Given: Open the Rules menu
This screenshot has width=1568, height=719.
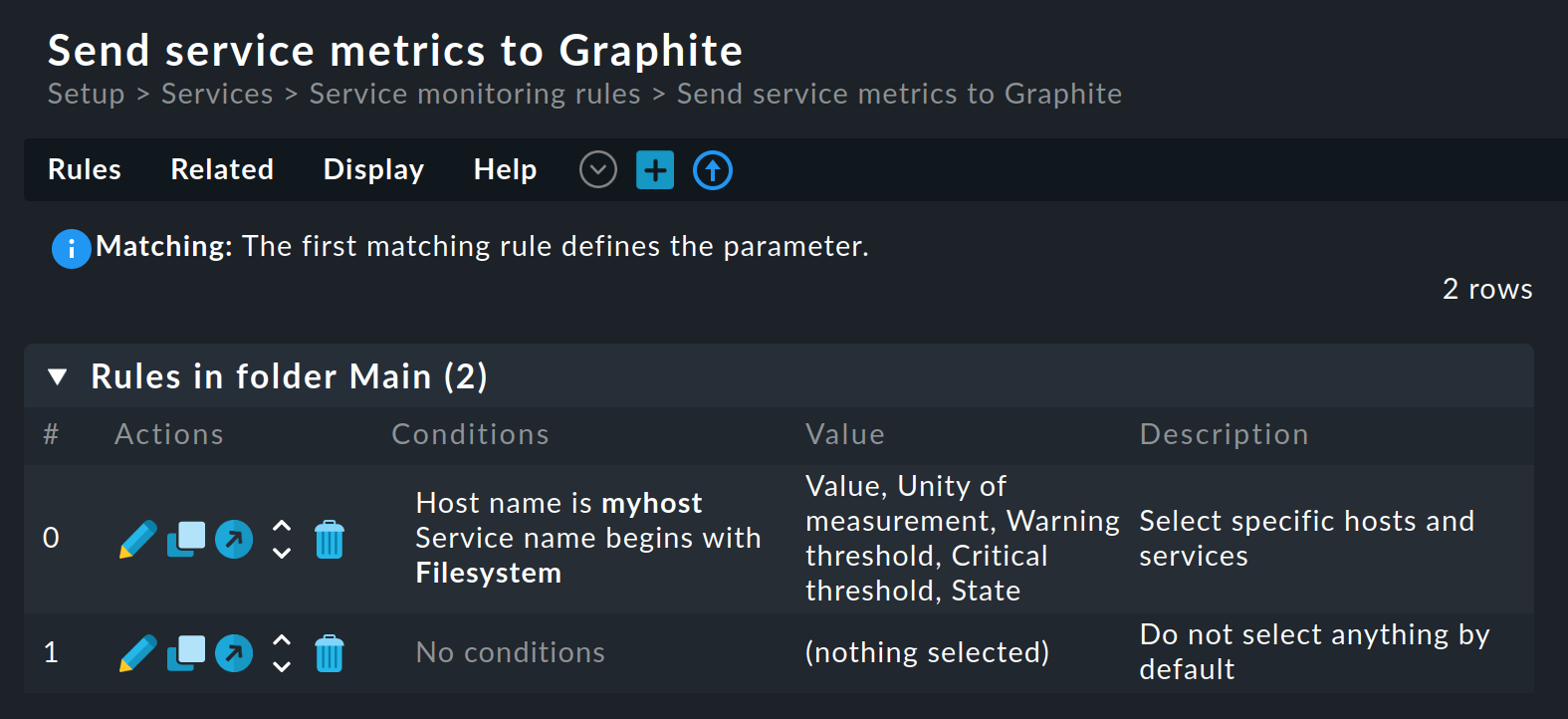Looking at the screenshot, I should (85, 169).
